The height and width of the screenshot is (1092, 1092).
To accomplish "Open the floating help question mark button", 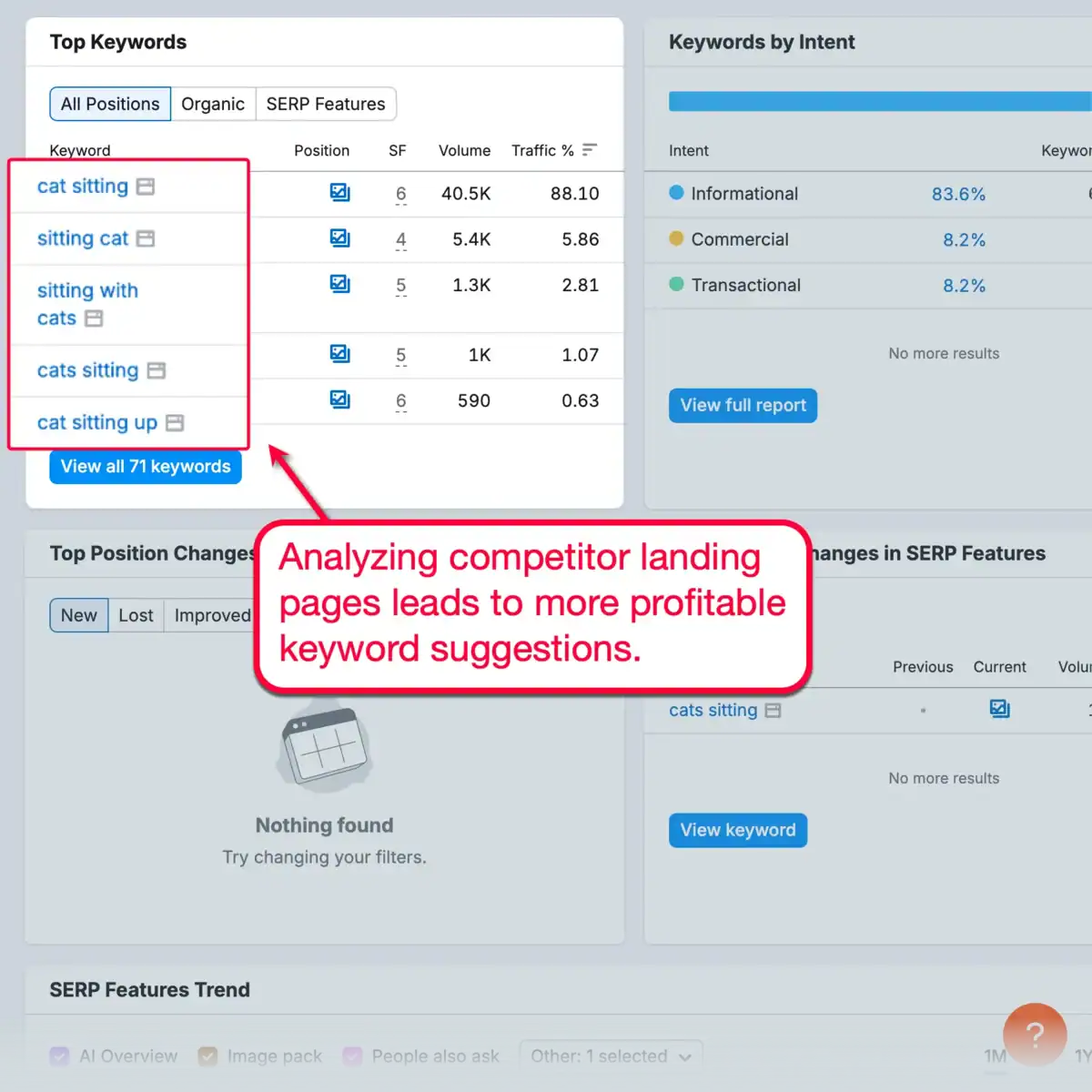I will pyautogui.click(x=1035, y=1034).
